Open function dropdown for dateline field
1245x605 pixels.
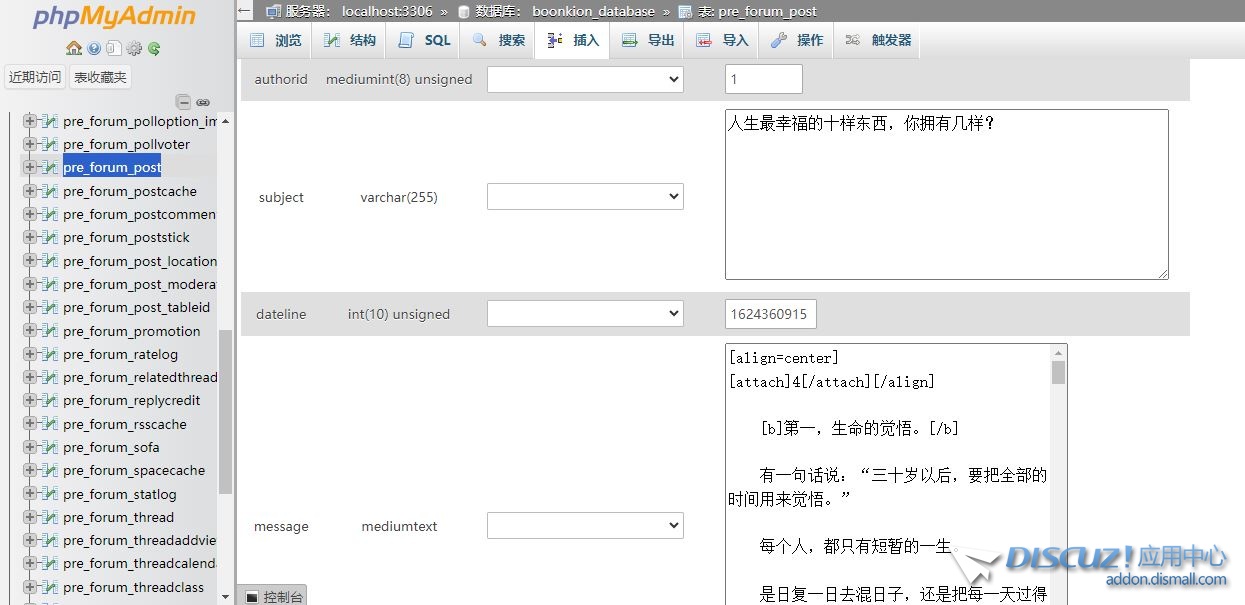click(x=585, y=314)
